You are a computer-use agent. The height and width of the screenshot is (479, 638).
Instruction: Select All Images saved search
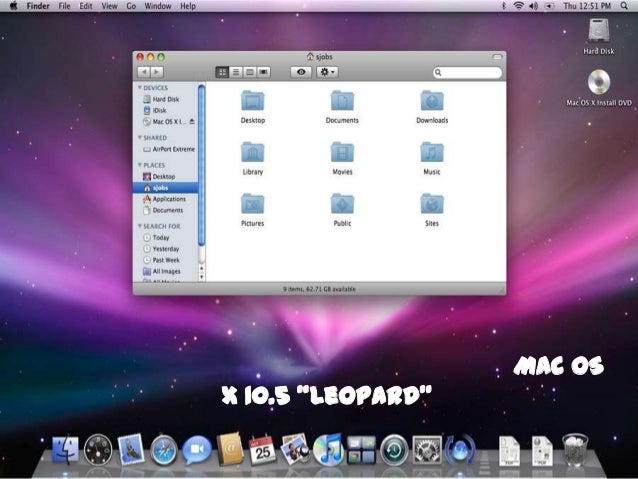(166, 271)
